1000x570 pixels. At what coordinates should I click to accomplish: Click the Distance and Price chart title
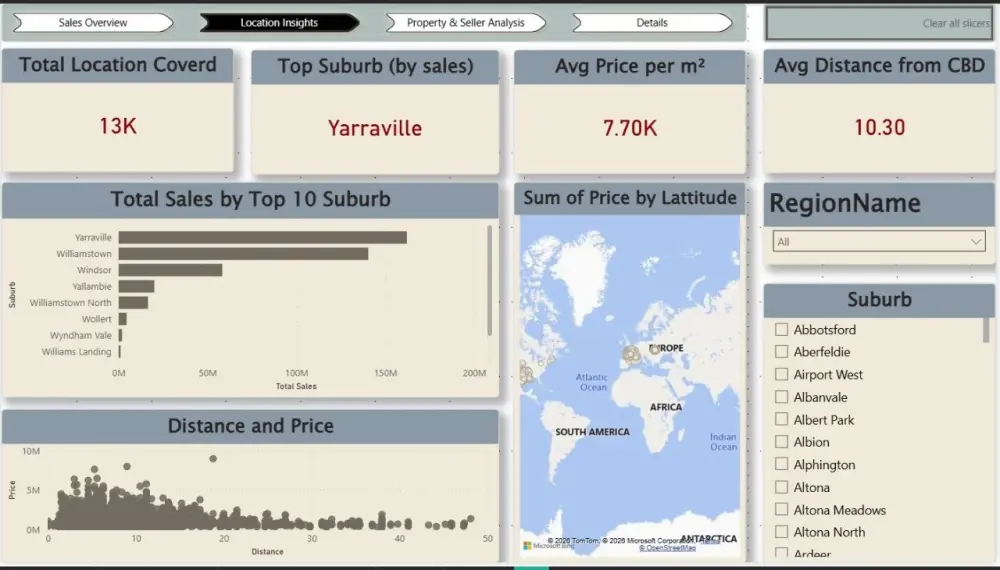[x=251, y=426]
